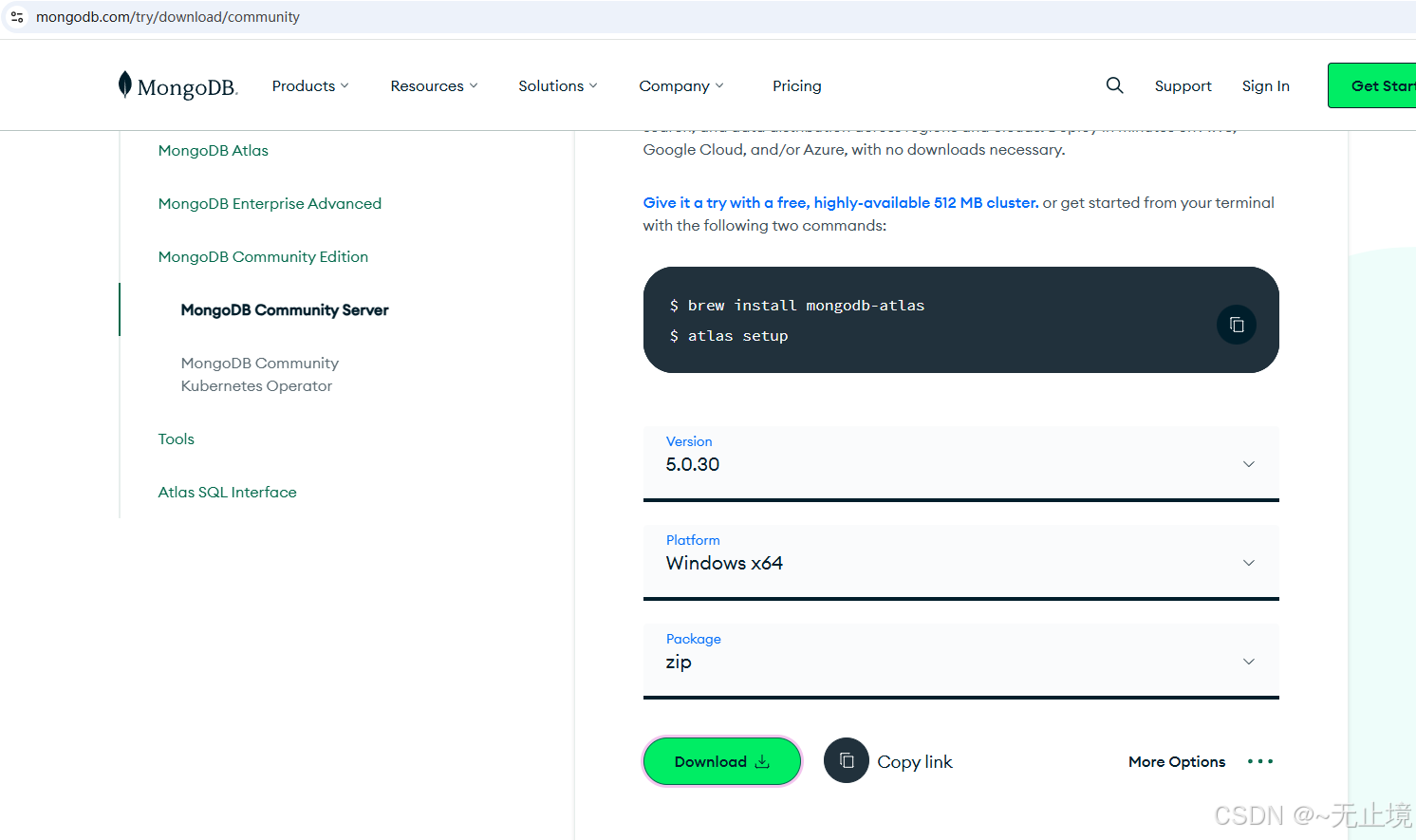The image size is (1416, 840).
Task: Open MongoDB Enterprise Advanced in the sidebar
Action: (270, 203)
